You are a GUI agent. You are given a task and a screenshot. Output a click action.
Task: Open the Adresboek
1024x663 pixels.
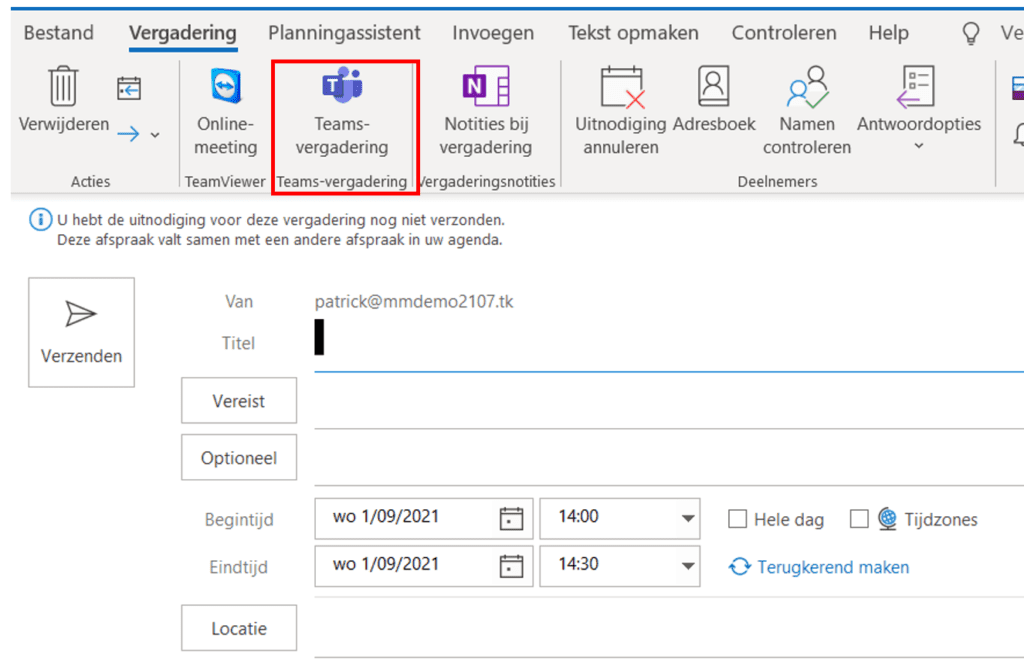(x=714, y=98)
